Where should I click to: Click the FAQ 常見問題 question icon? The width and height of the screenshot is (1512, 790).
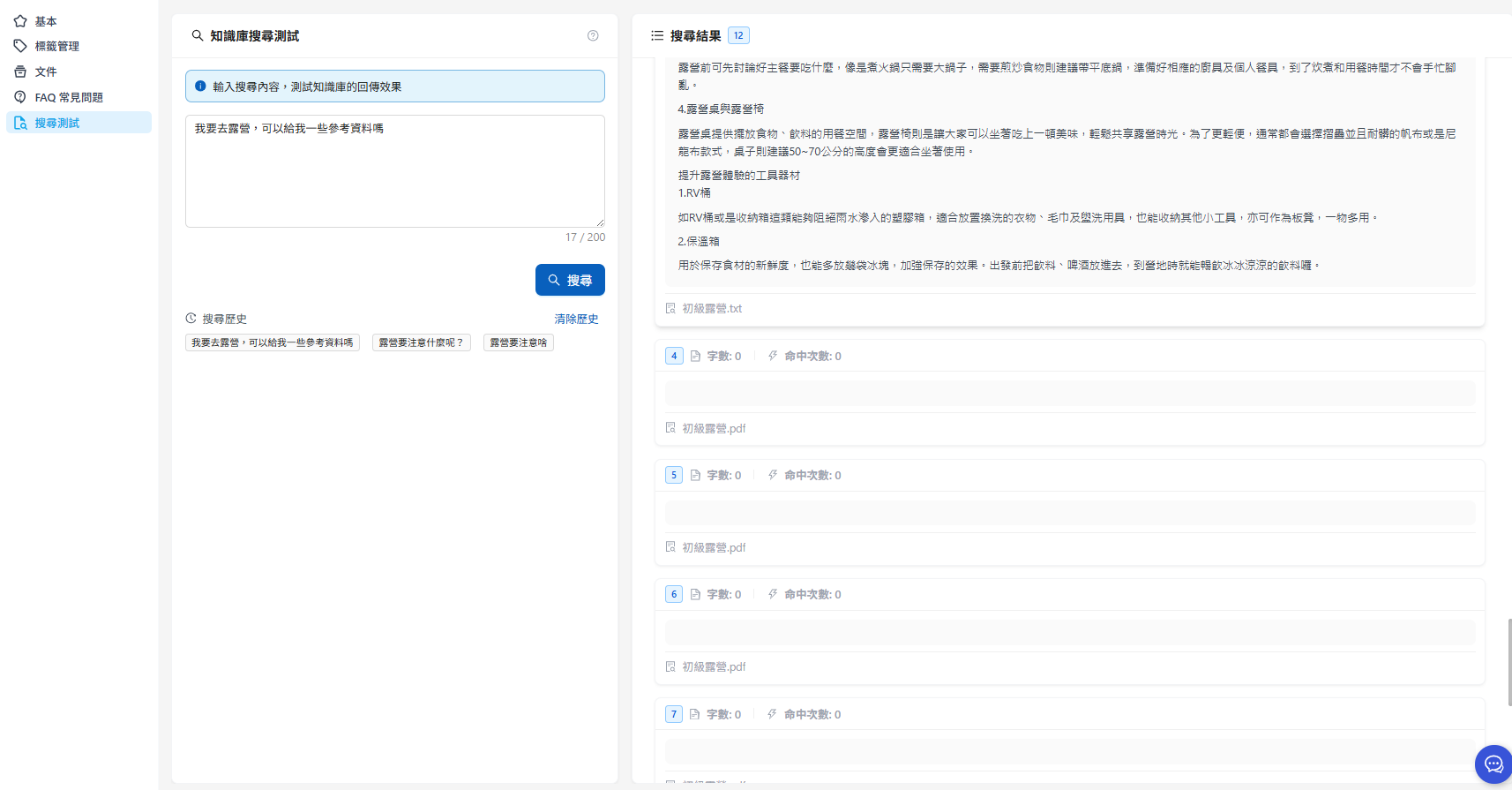click(20, 97)
